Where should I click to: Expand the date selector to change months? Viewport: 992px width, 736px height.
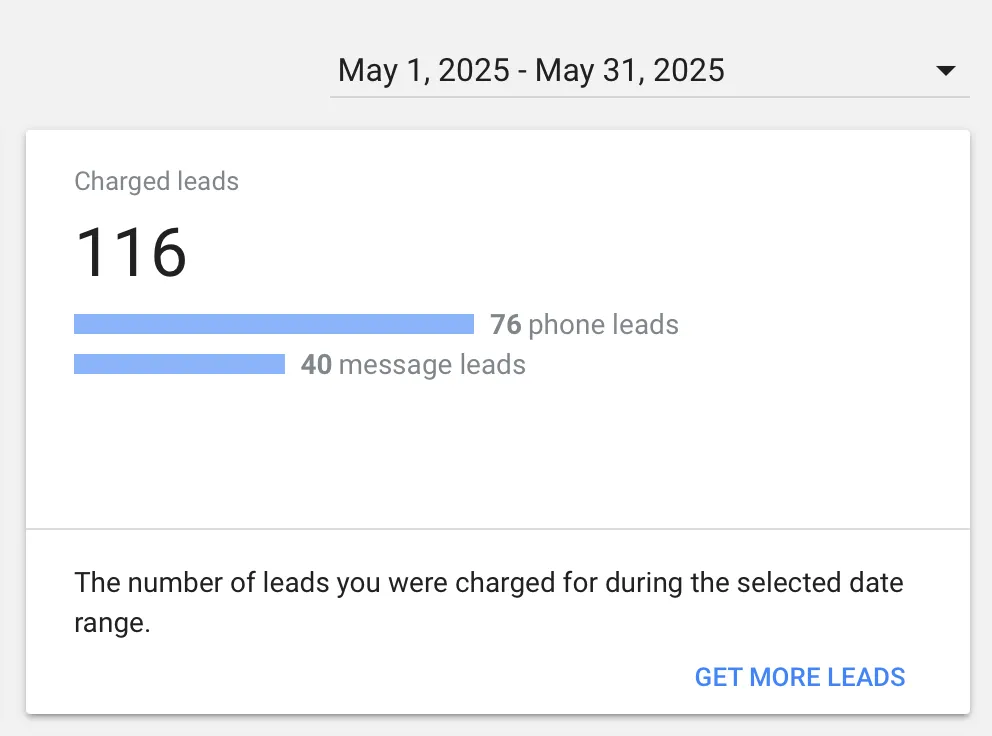(x=944, y=70)
